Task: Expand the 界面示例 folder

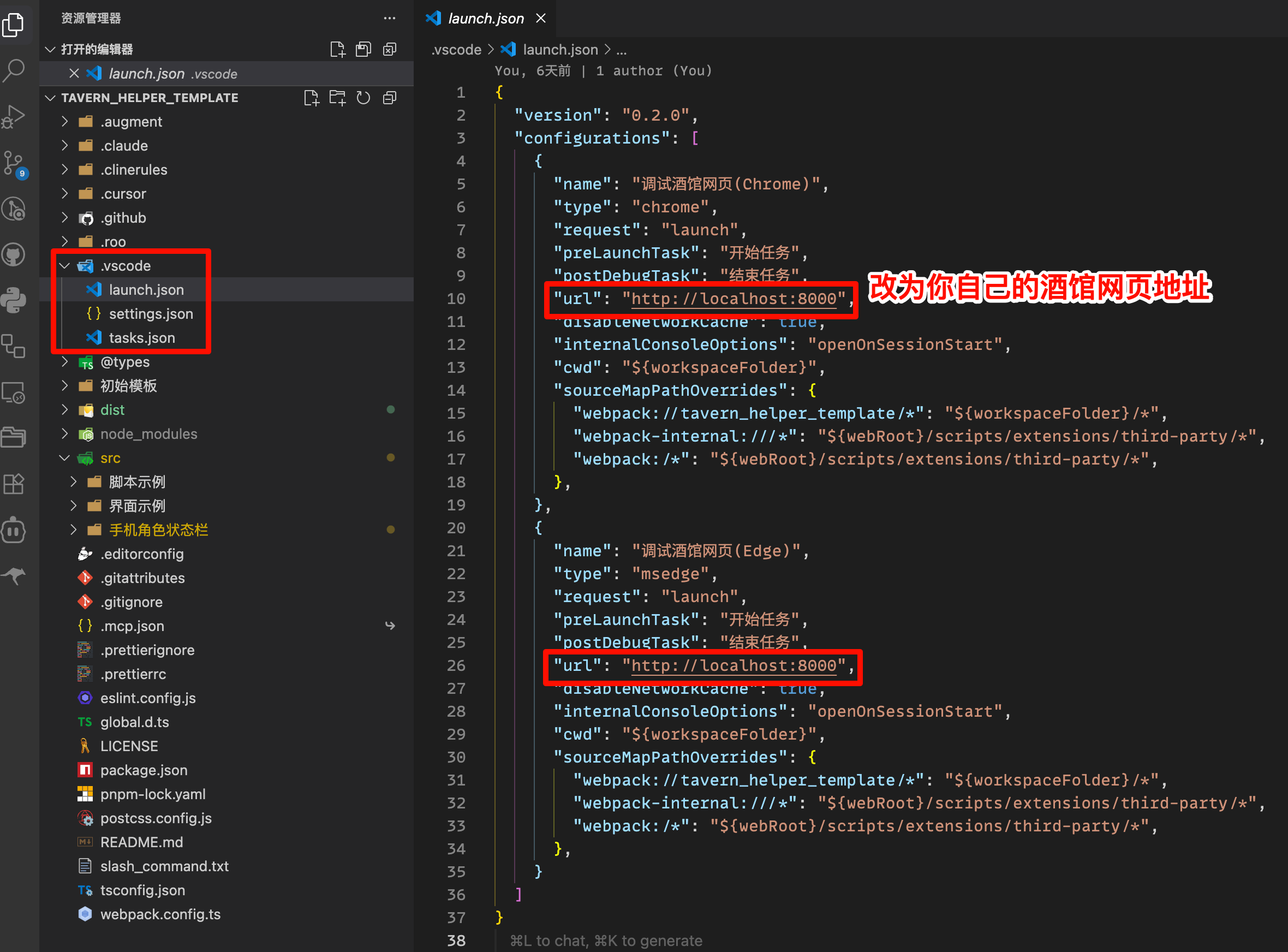Action: (x=226, y=506)
